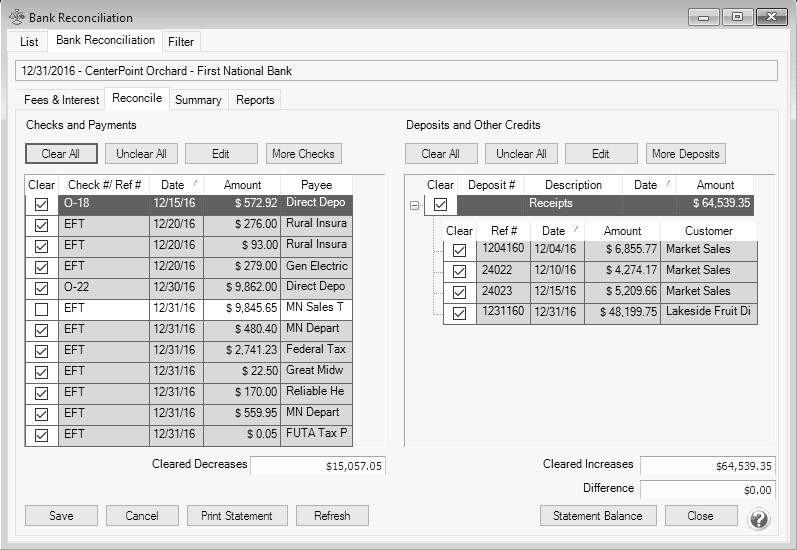Open the Reports tab
Screen dimensions: 797x550
pyautogui.click(x=255, y=100)
